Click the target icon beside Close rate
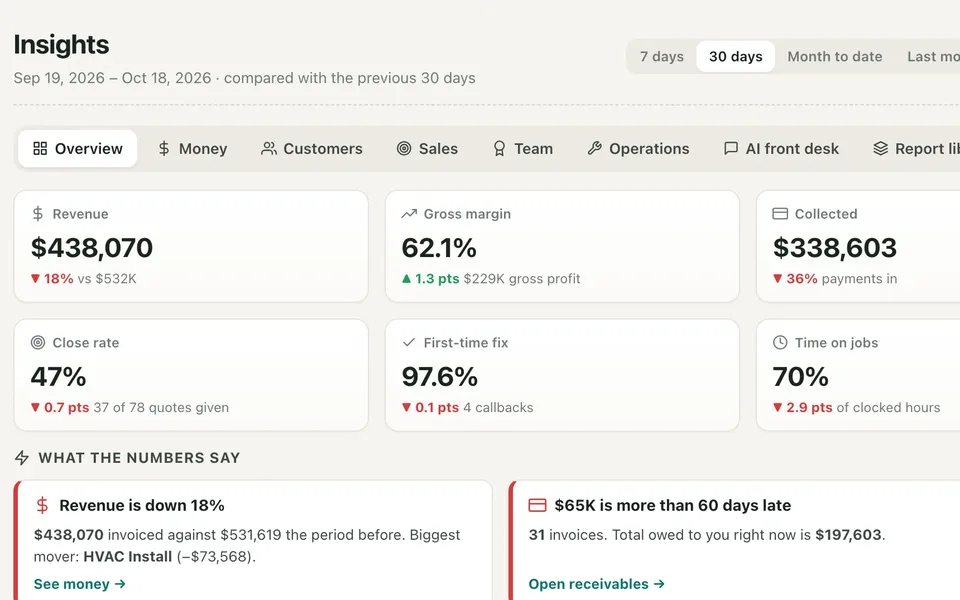This screenshot has height=600, width=960. pos(38,342)
